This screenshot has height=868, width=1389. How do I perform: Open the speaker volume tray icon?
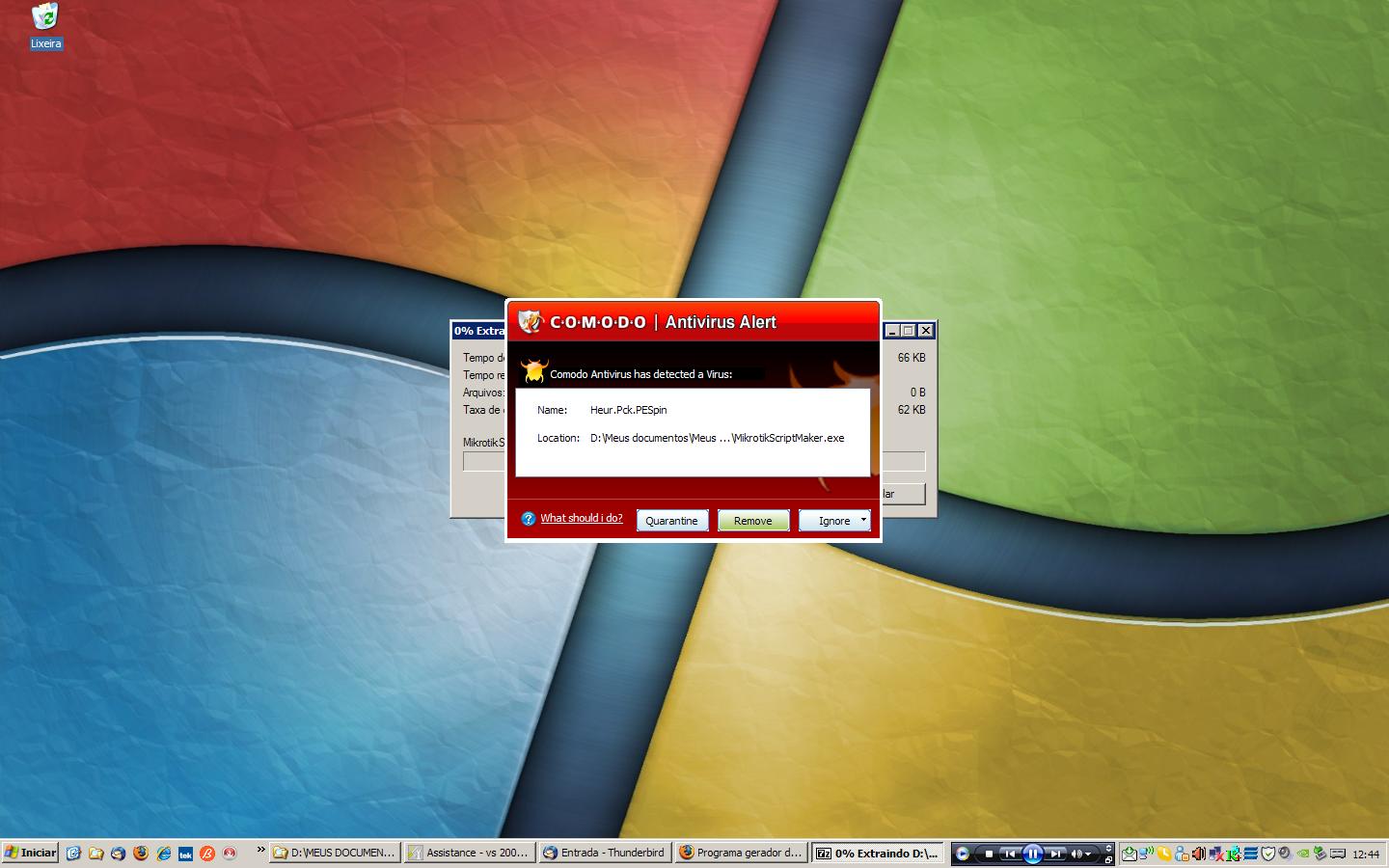click(1199, 854)
